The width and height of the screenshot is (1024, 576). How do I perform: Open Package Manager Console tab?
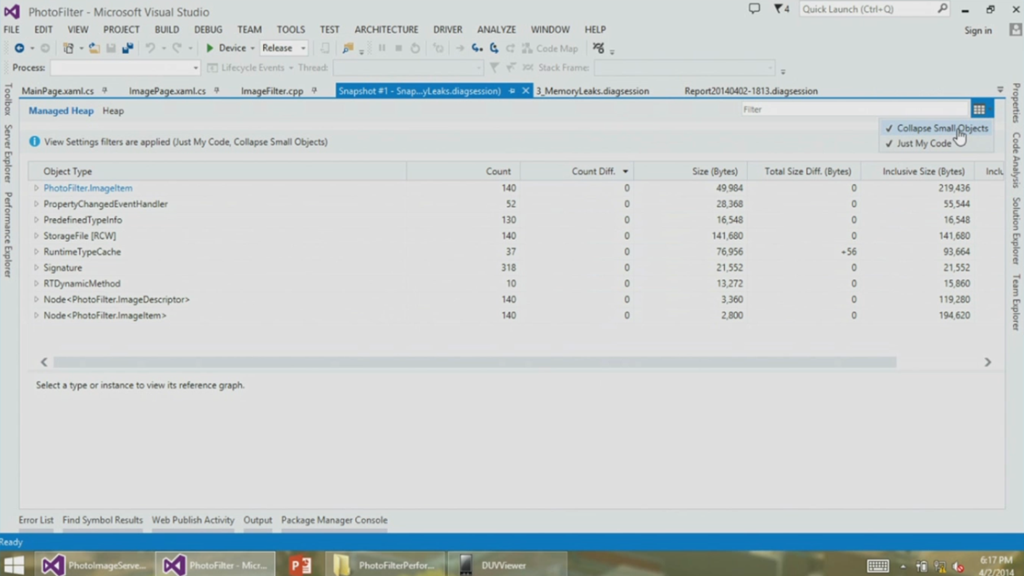[334, 520]
